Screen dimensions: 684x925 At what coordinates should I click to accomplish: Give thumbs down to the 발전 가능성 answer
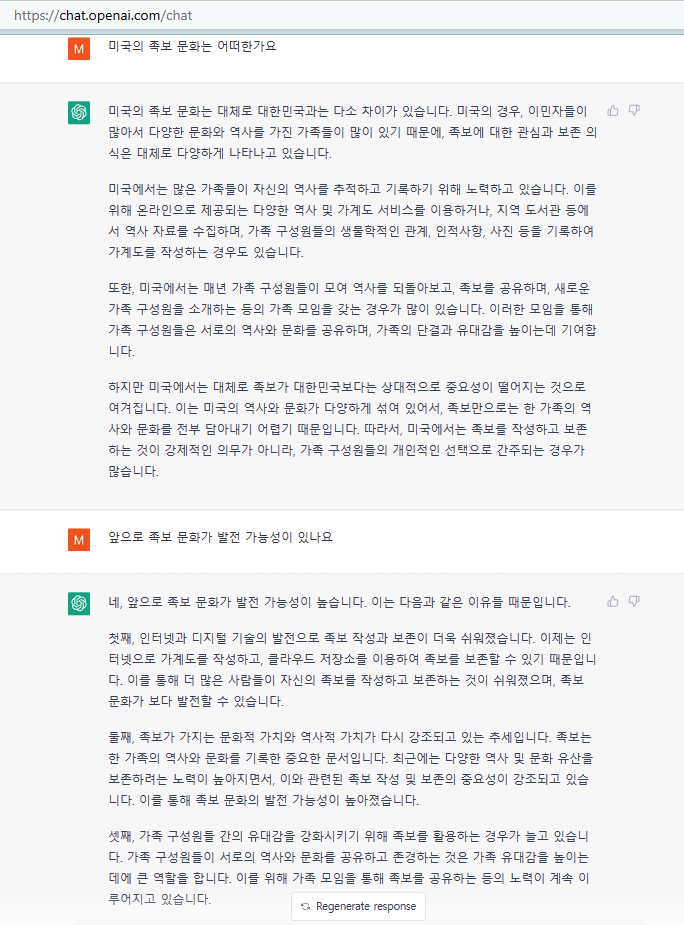pos(634,601)
